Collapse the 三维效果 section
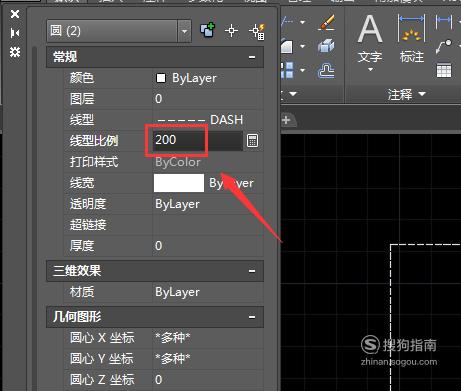The height and width of the screenshot is (391, 461). (x=252, y=271)
